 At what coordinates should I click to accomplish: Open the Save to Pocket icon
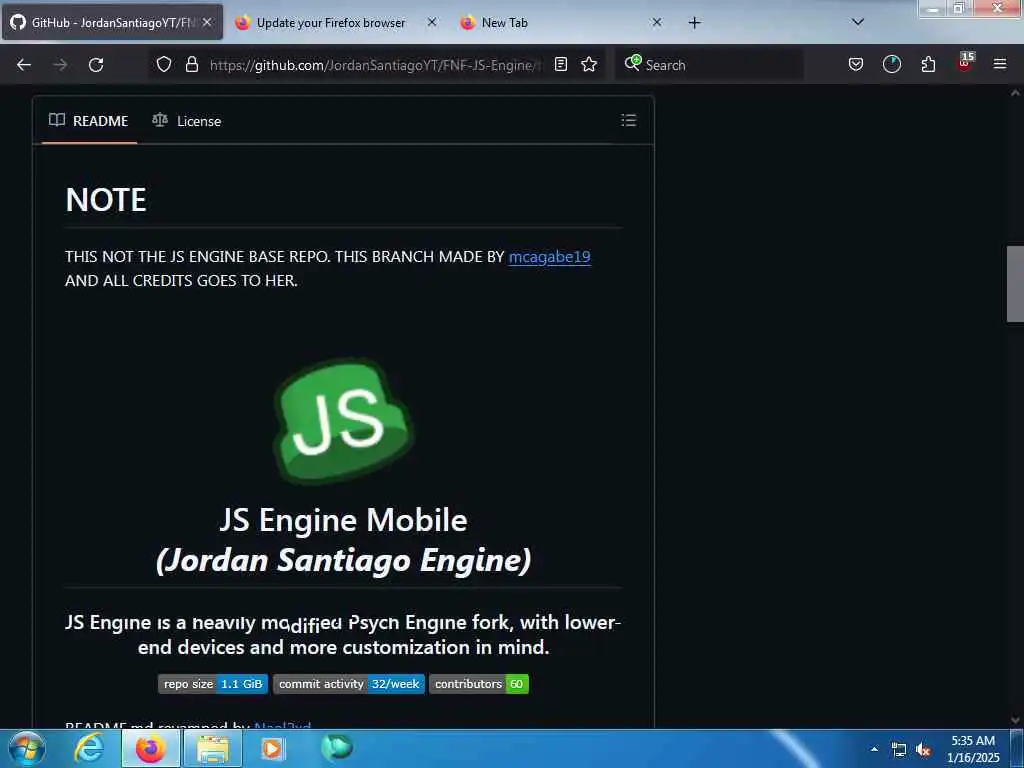pos(856,64)
